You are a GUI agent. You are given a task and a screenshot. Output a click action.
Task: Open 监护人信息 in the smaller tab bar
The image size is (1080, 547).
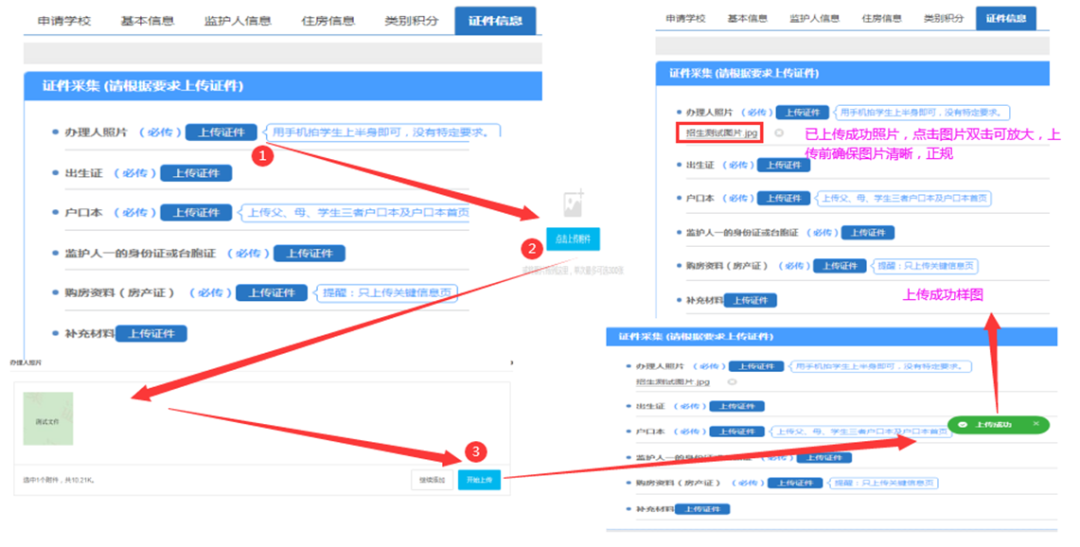pos(814,19)
